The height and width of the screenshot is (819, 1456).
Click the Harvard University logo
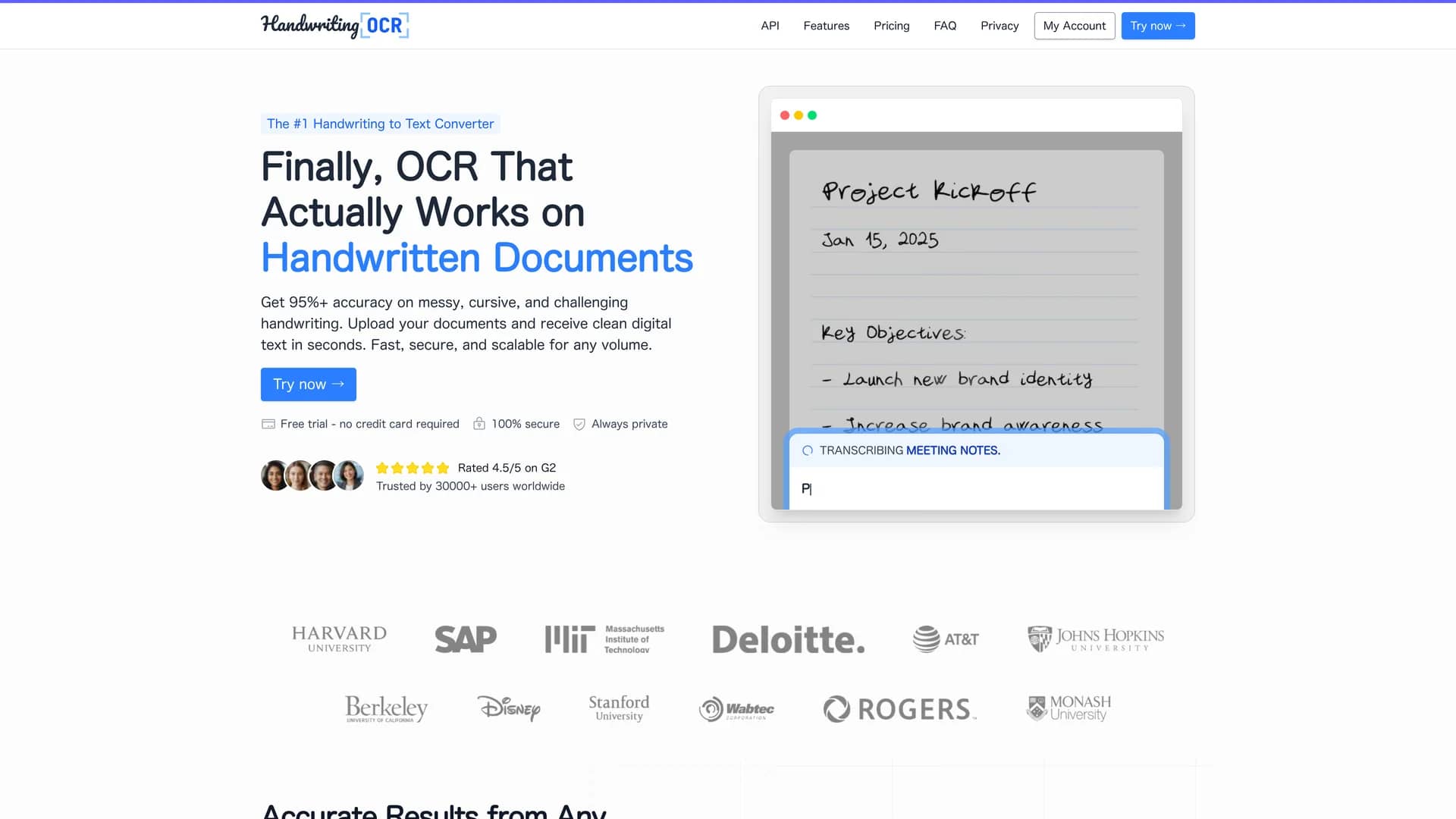(x=339, y=639)
